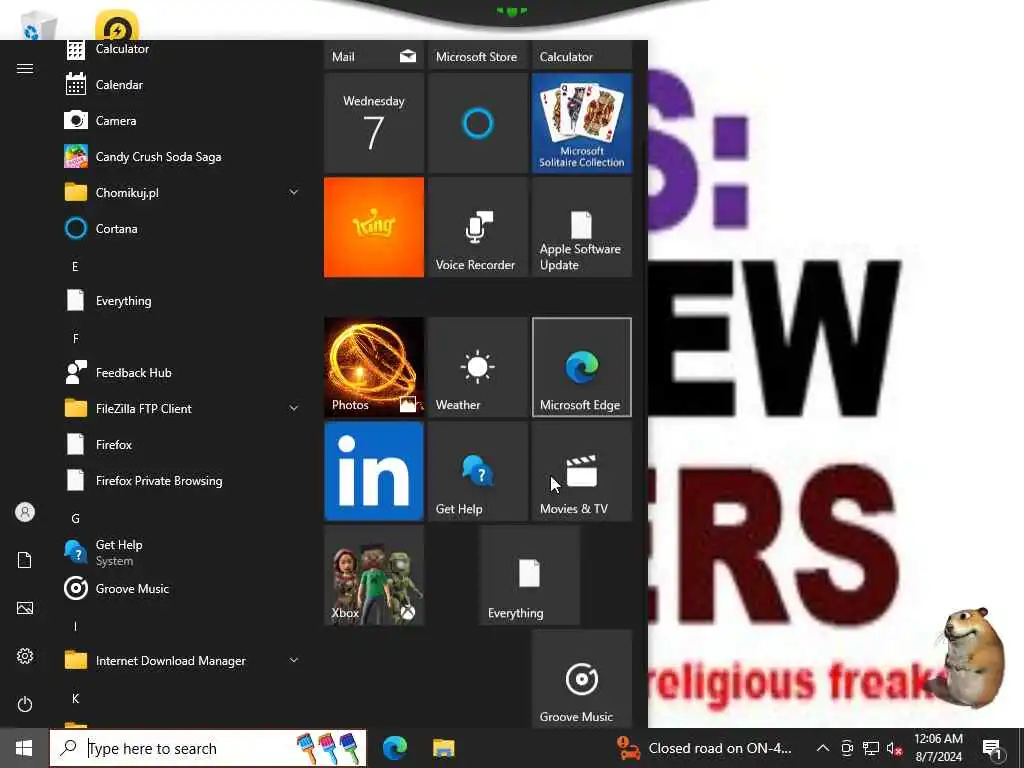Open the notification center icon
This screenshot has height=768, width=1024.
[992, 748]
